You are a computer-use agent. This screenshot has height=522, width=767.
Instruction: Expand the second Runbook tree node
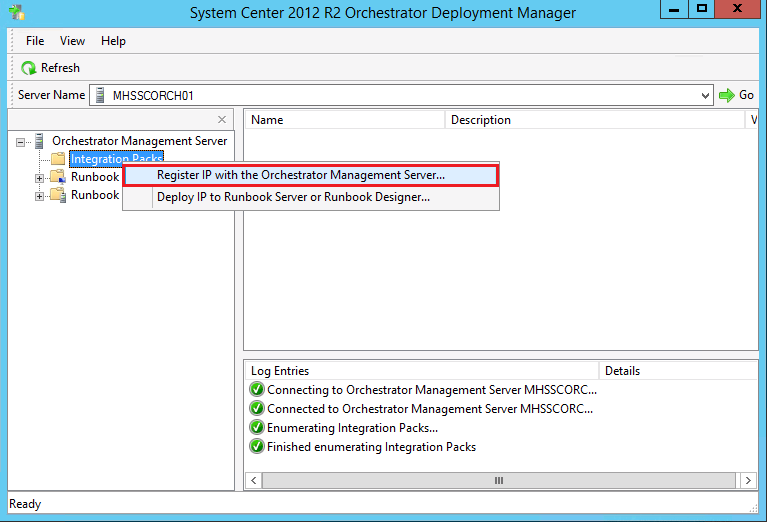40,197
